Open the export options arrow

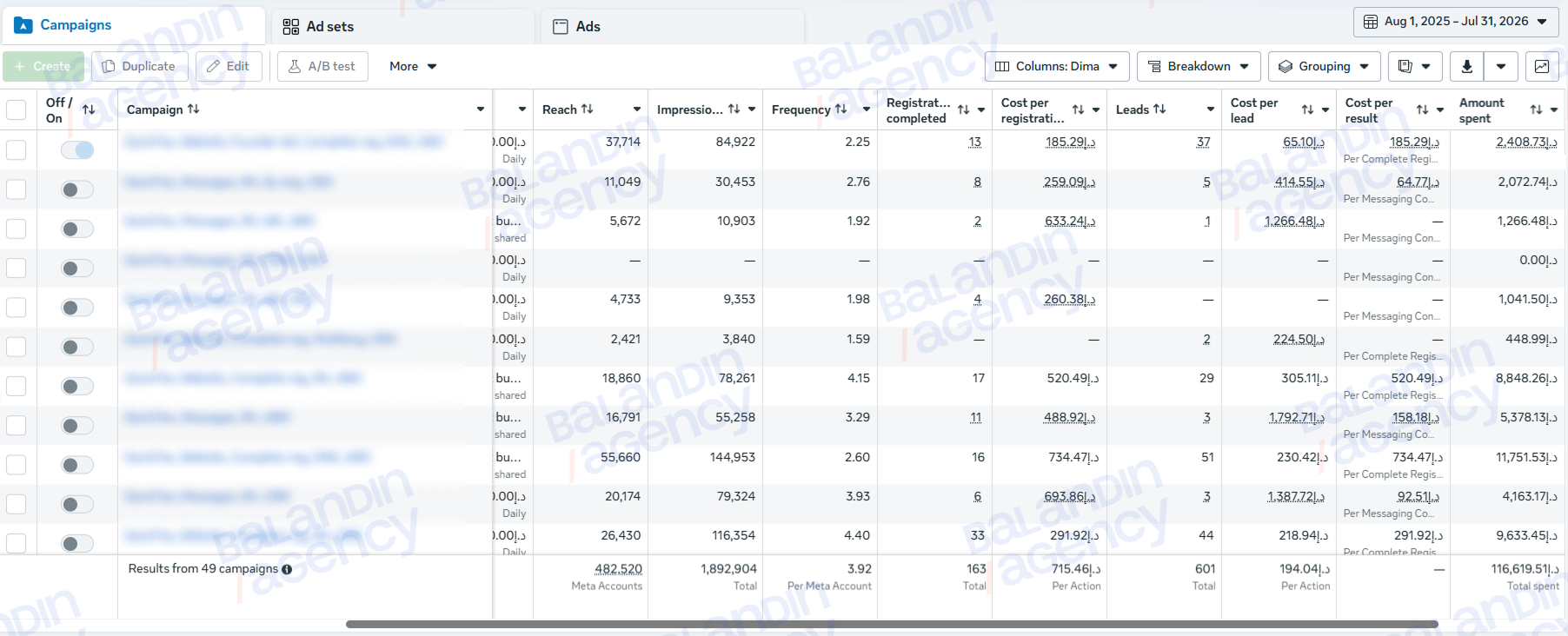tap(1501, 66)
